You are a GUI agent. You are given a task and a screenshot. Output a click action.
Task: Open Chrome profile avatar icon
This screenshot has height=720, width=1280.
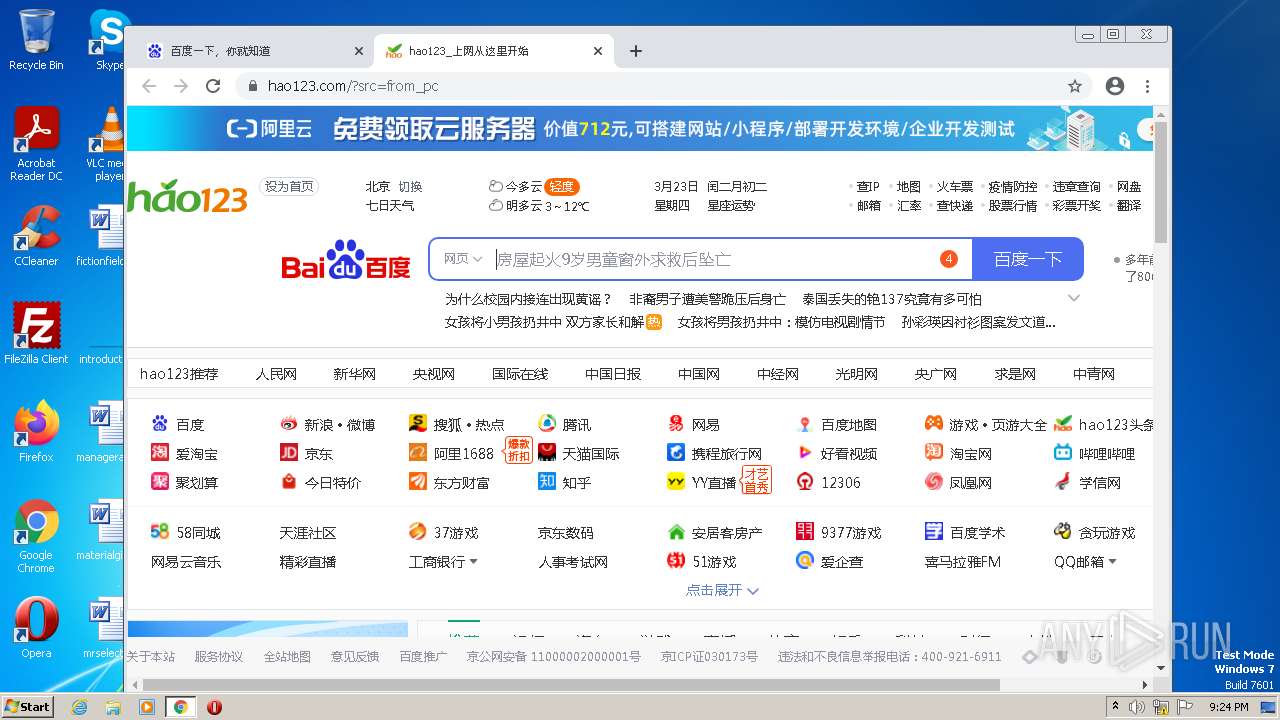tap(1115, 86)
